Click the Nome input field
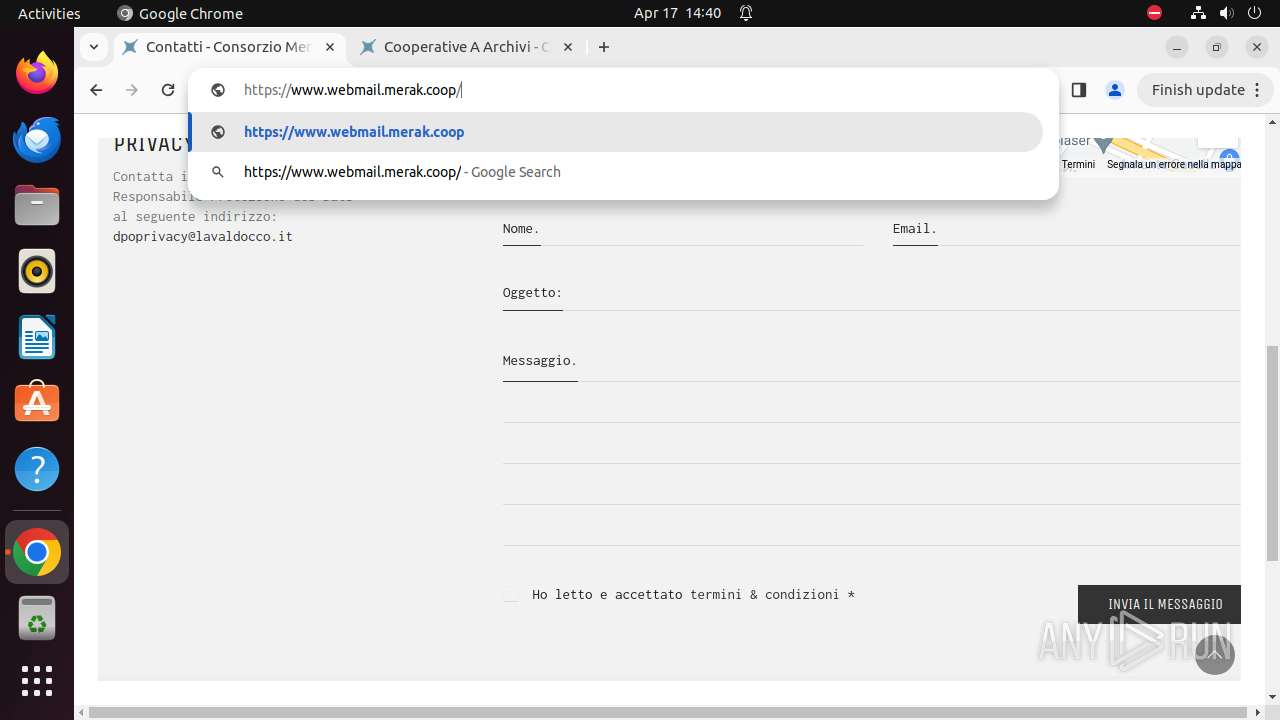This screenshot has width=1280, height=720. (x=683, y=229)
